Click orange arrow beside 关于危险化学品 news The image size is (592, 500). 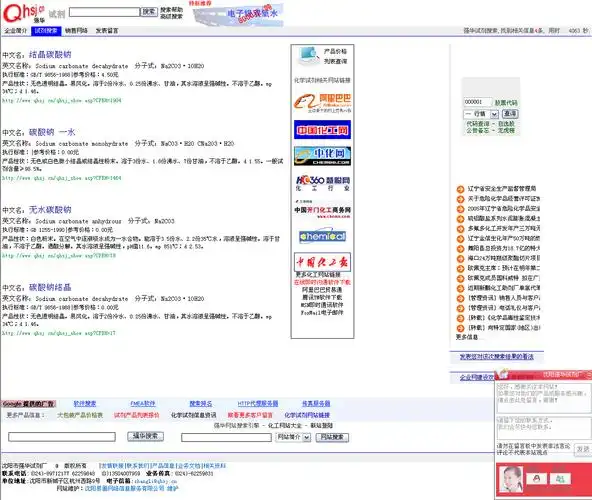[461, 199]
